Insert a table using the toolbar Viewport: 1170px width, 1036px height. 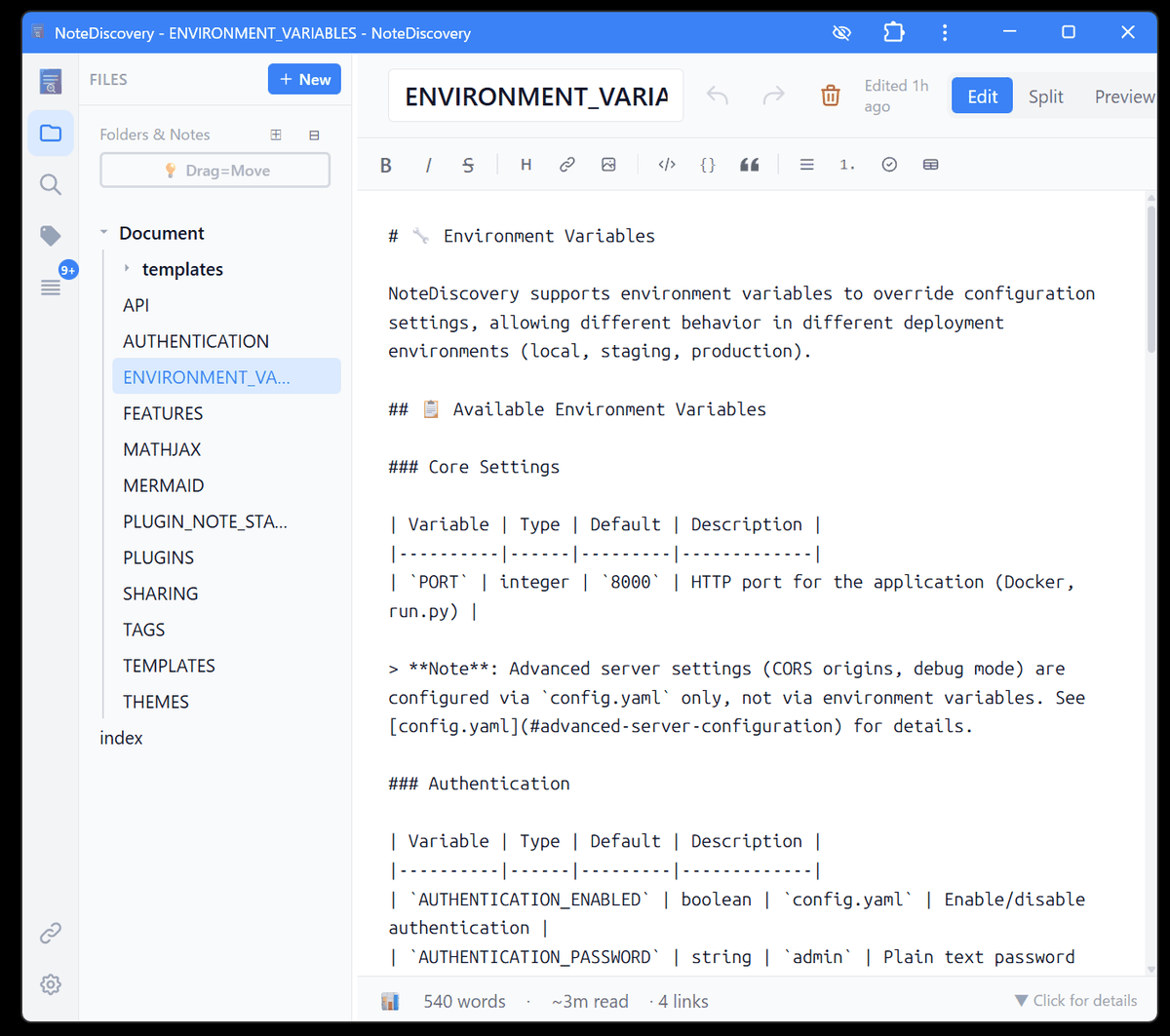click(x=930, y=165)
